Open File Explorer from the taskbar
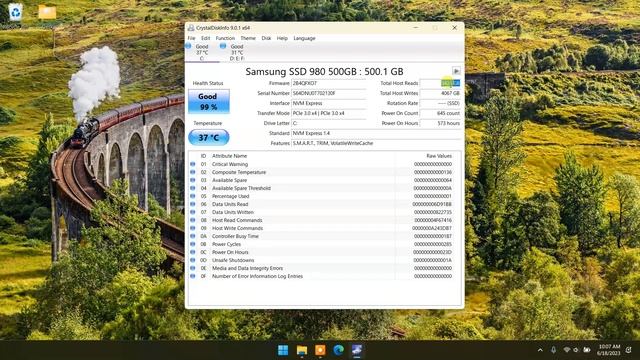 click(302, 350)
